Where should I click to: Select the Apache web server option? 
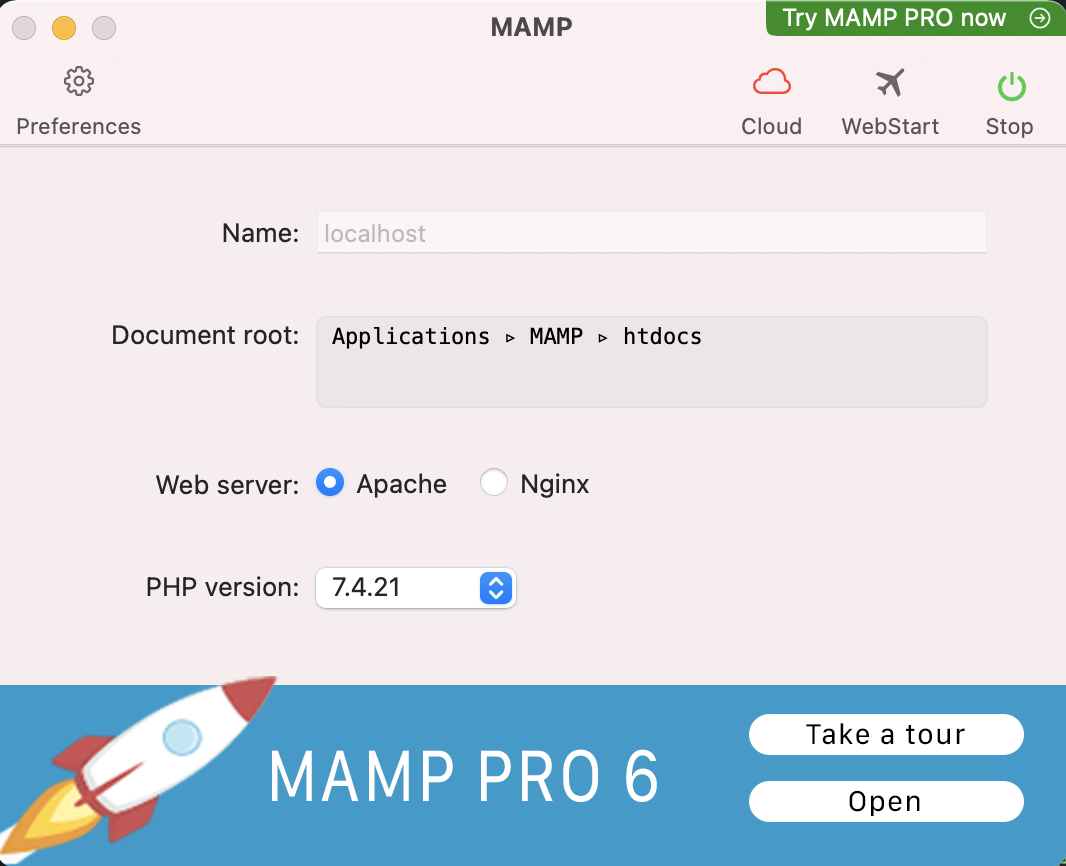point(330,484)
